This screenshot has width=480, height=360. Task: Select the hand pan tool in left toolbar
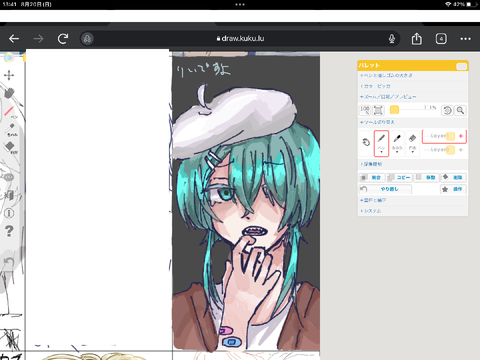click(x=9, y=93)
